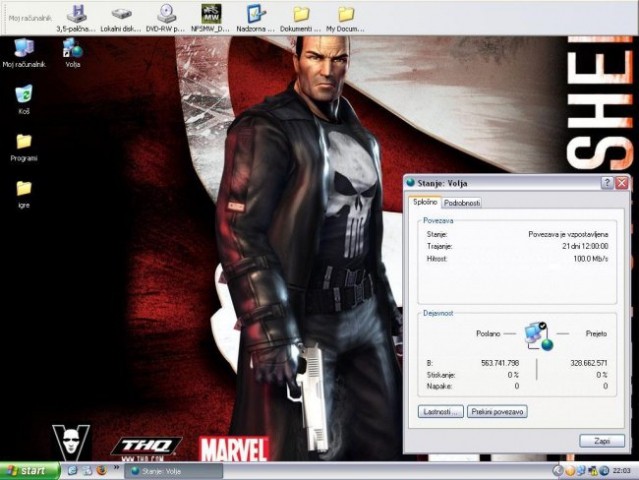Screen dimensions: 639x480
Task: Click the taskbar clock showing 22:03
Action: click(621, 471)
